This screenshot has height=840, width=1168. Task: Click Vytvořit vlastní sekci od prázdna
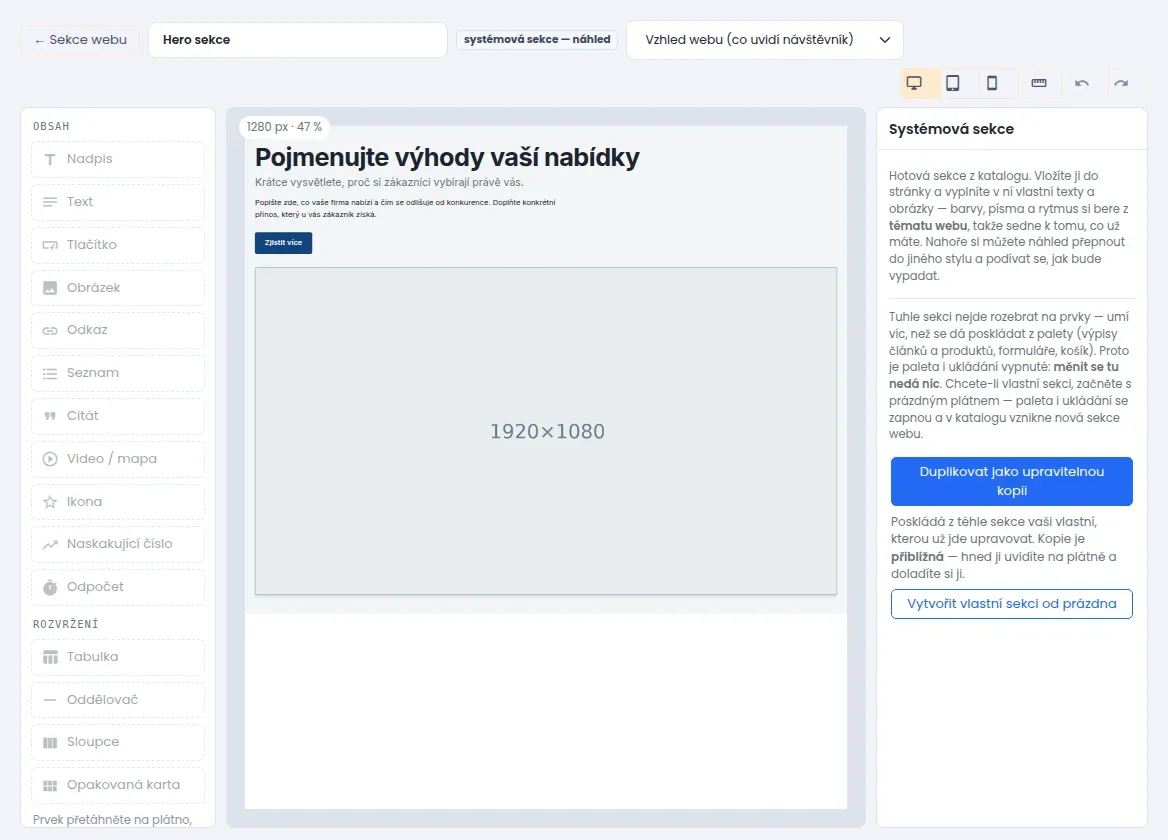click(1012, 604)
